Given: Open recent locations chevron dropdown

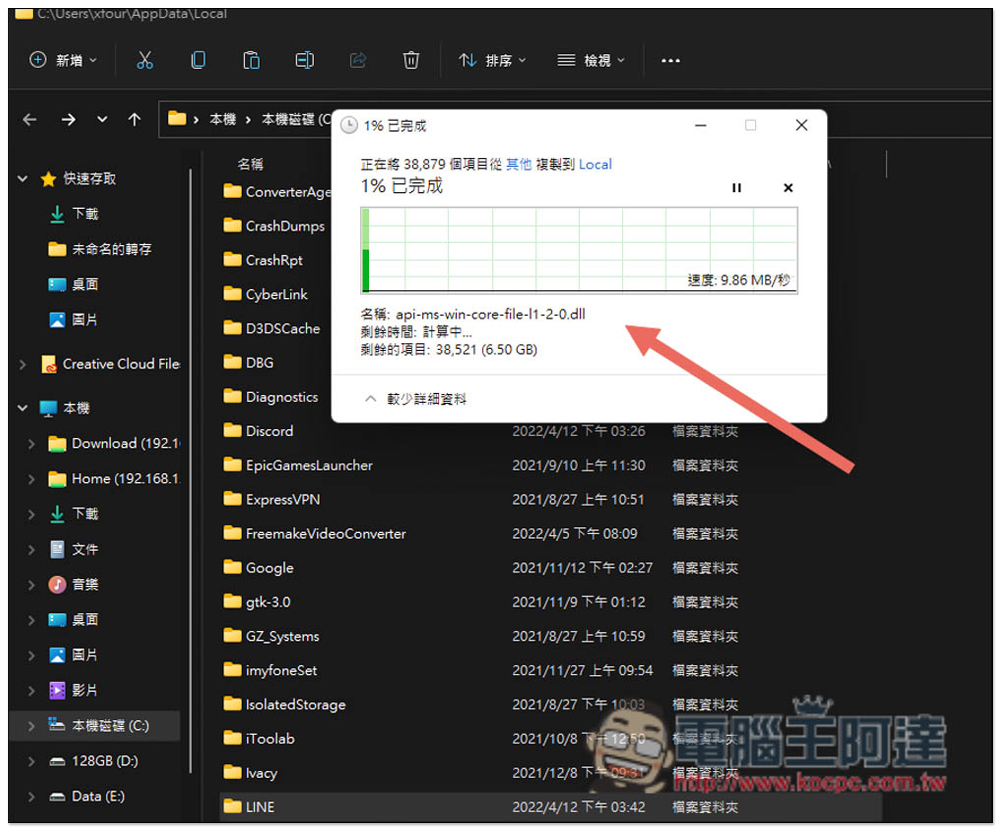Looking at the screenshot, I should point(102,119).
